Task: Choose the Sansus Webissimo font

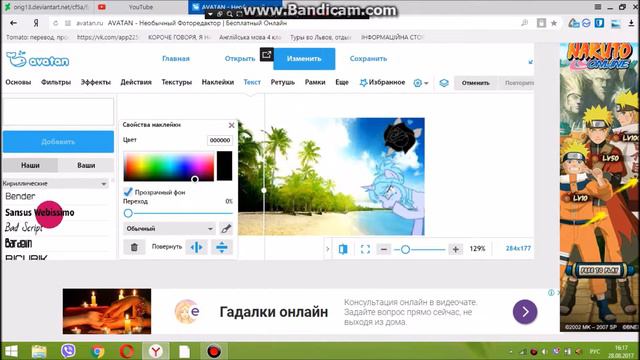Action: point(40,213)
